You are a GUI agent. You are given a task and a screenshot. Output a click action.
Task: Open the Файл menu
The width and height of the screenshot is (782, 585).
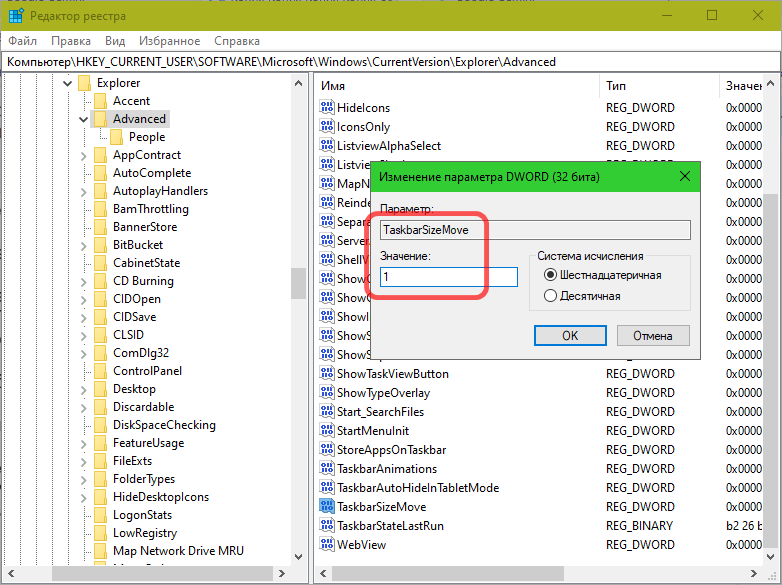point(23,41)
